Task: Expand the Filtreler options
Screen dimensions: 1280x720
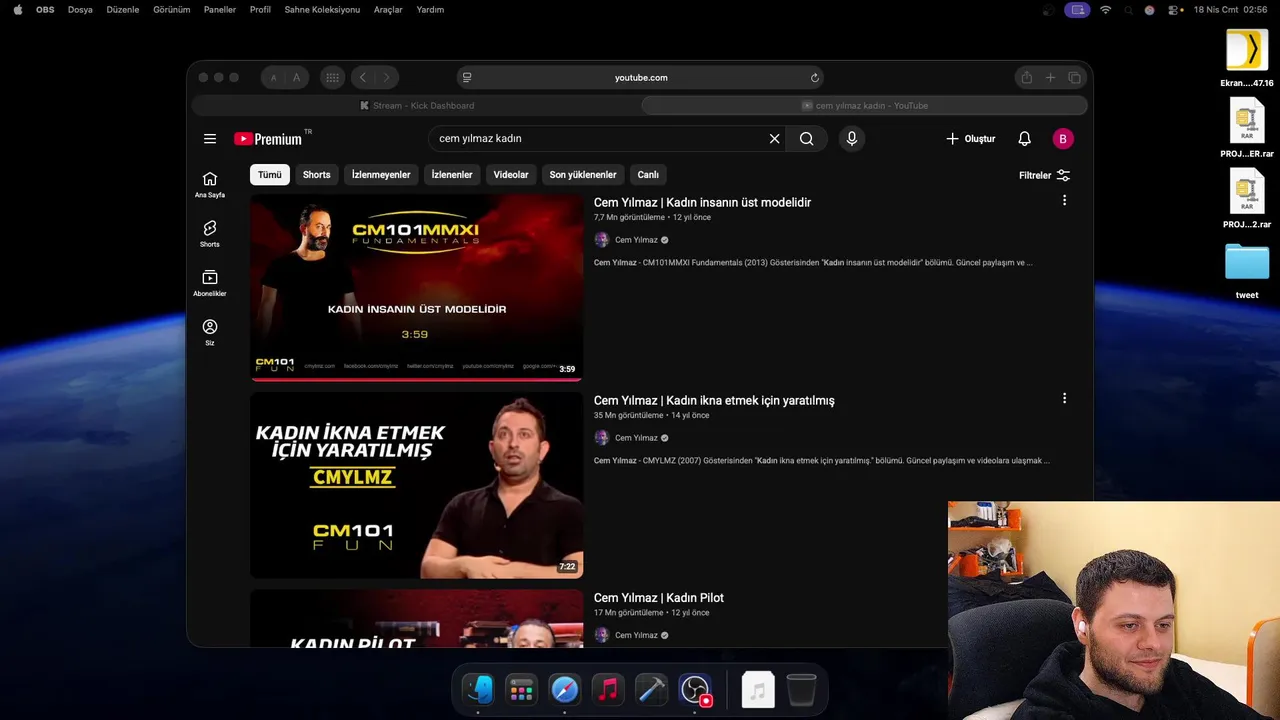Action: (x=1044, y=175)
